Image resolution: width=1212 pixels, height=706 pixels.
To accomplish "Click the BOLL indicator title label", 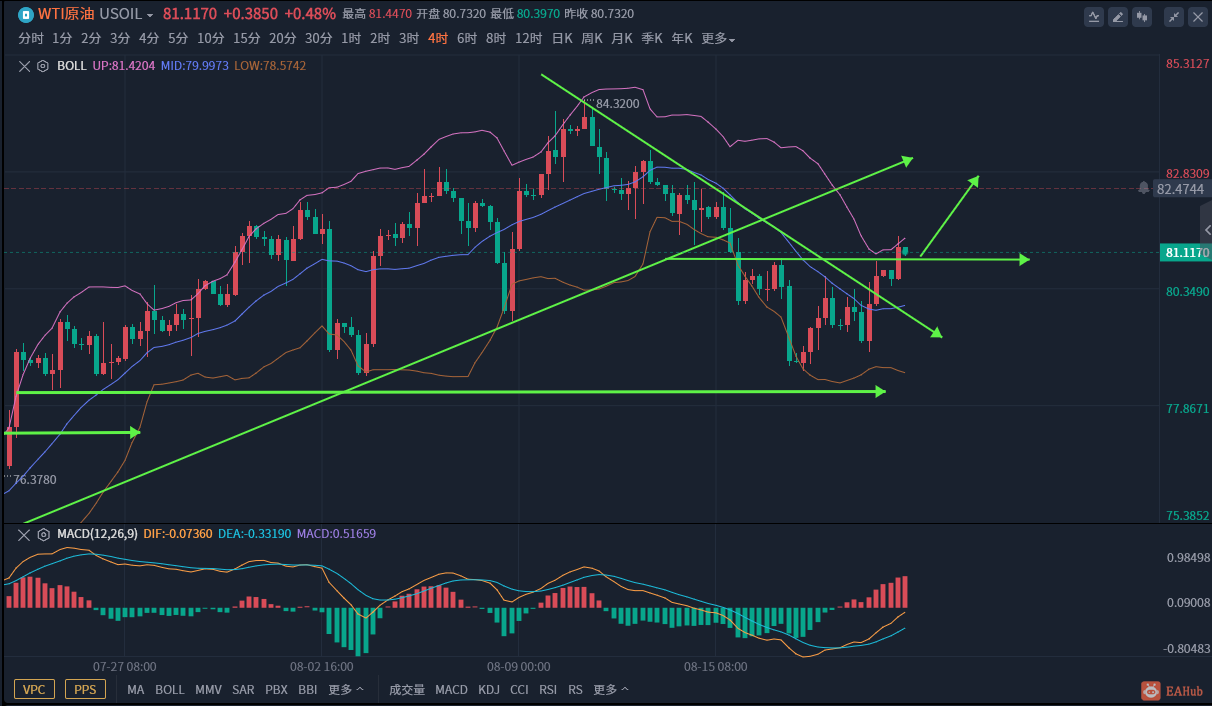I will click(72, 66).
